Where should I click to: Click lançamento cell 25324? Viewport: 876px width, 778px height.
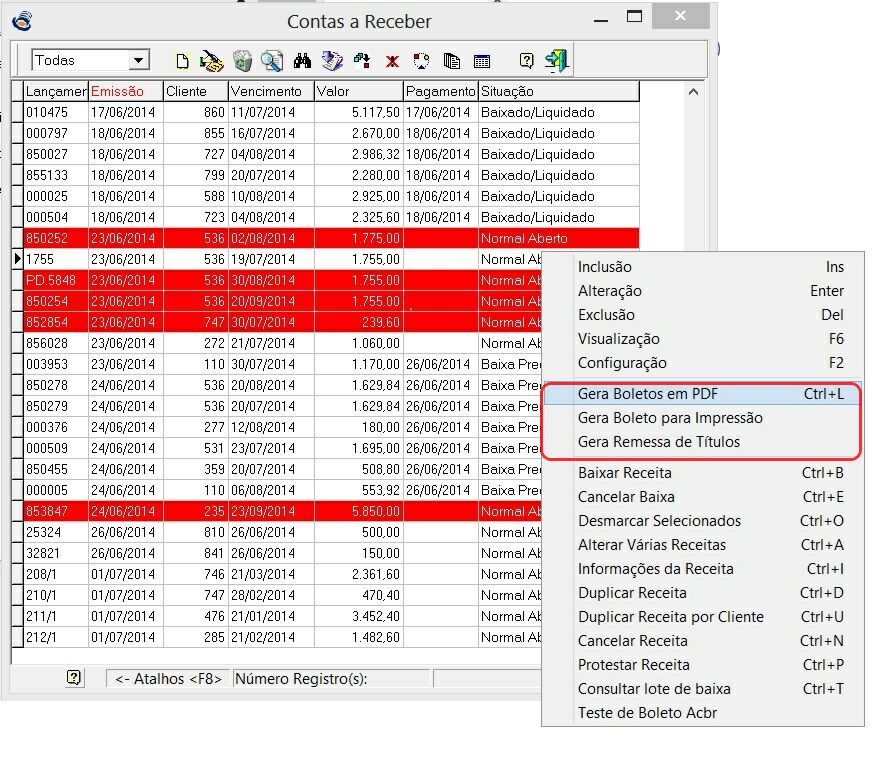(56, 532)
